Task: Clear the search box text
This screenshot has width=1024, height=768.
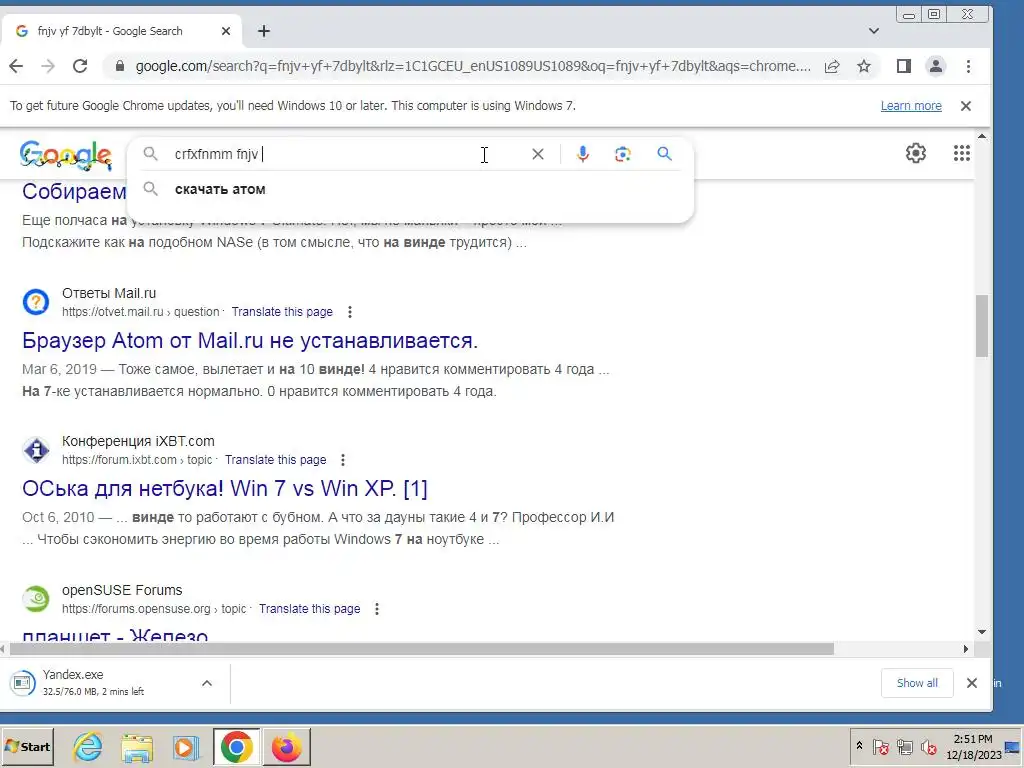Action: pos(537,154)
